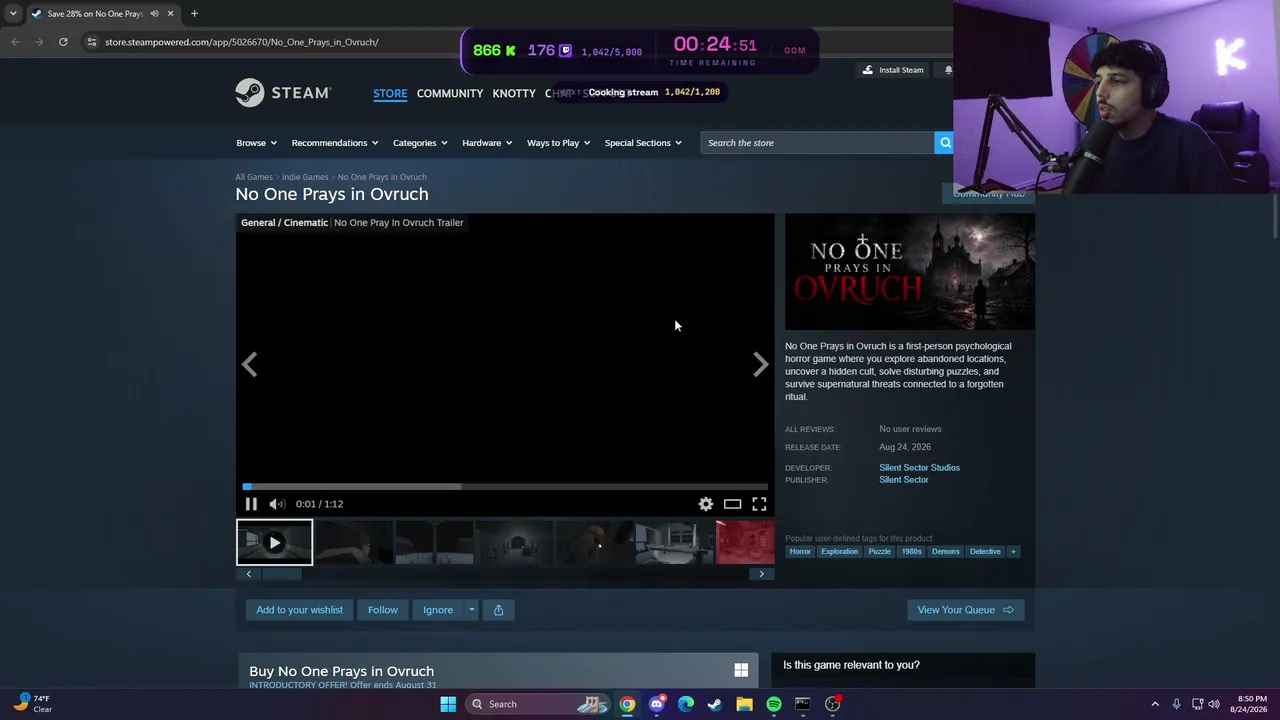Open Discord from the taskbar
1280x720 pixels.
pyautogui.click(x=656, y=704)
